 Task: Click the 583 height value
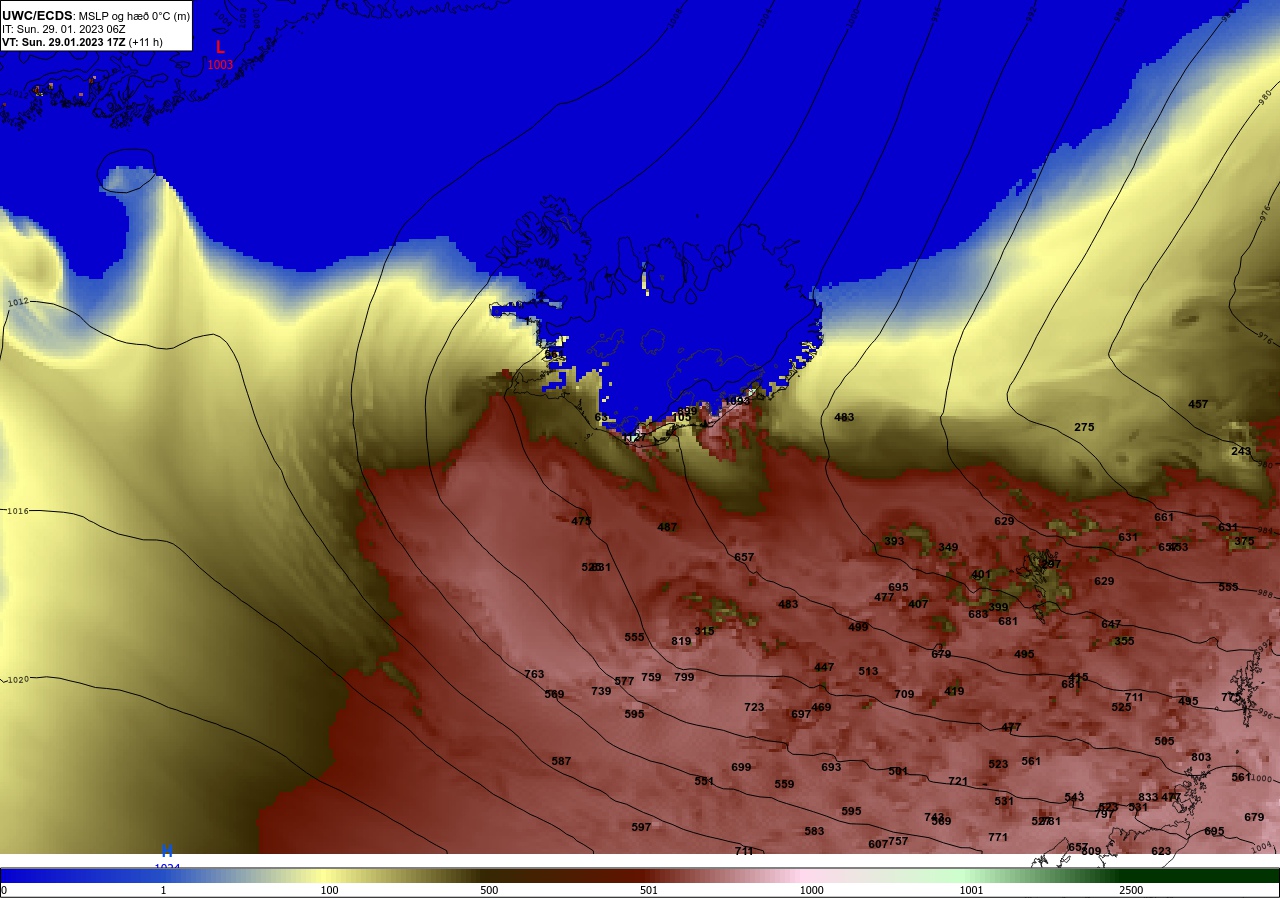814,831
